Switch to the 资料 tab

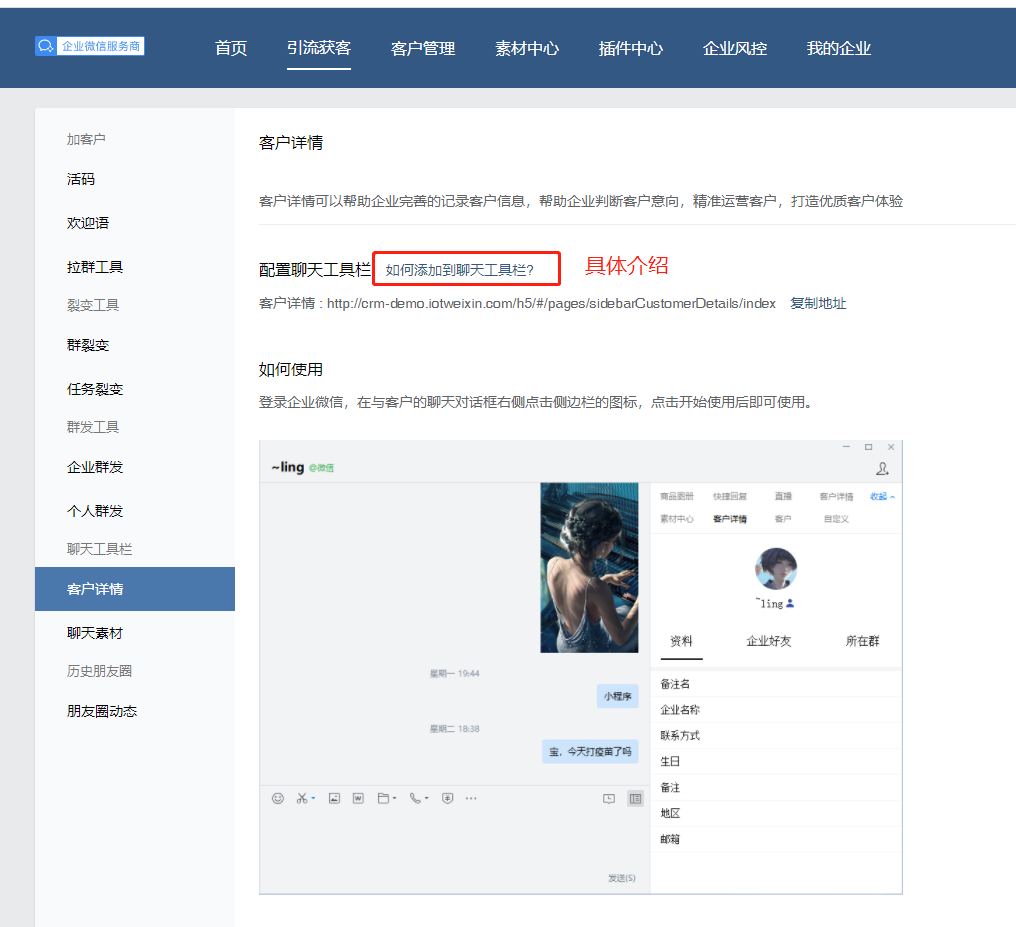click(681, 641)
